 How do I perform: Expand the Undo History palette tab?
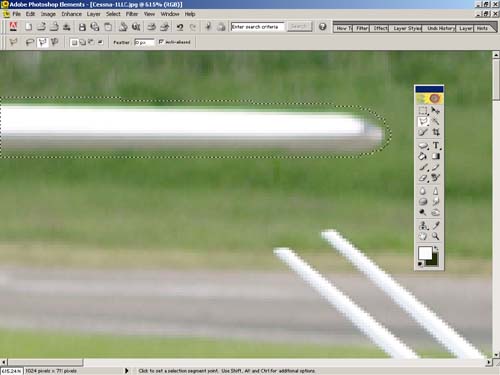(440, 28)
